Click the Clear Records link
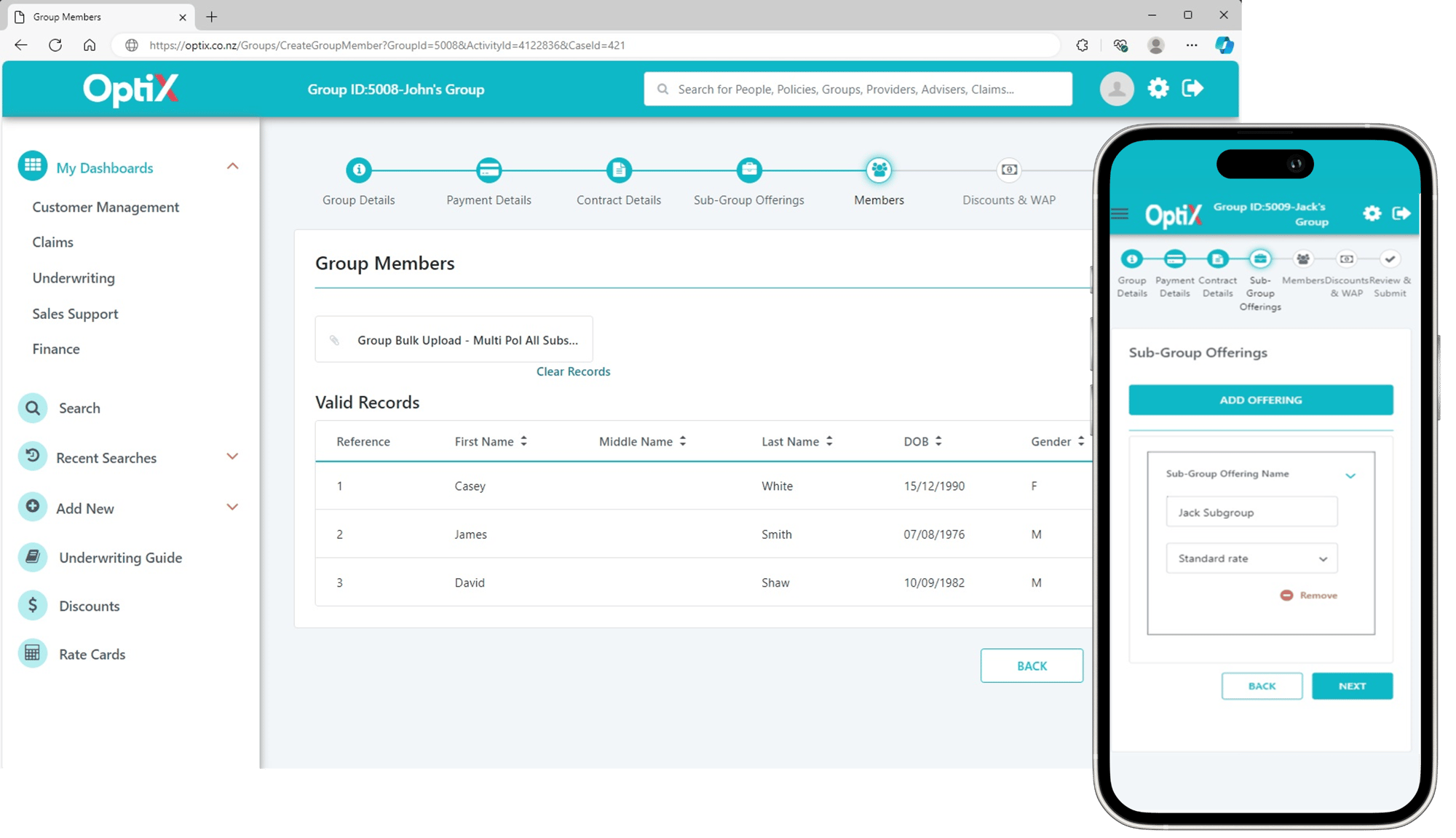 click(573, 371)
